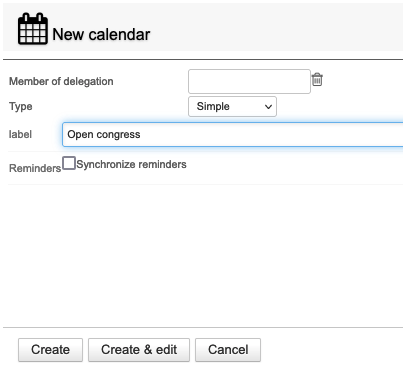Click empty area below the Reminders row

point(203,253)
